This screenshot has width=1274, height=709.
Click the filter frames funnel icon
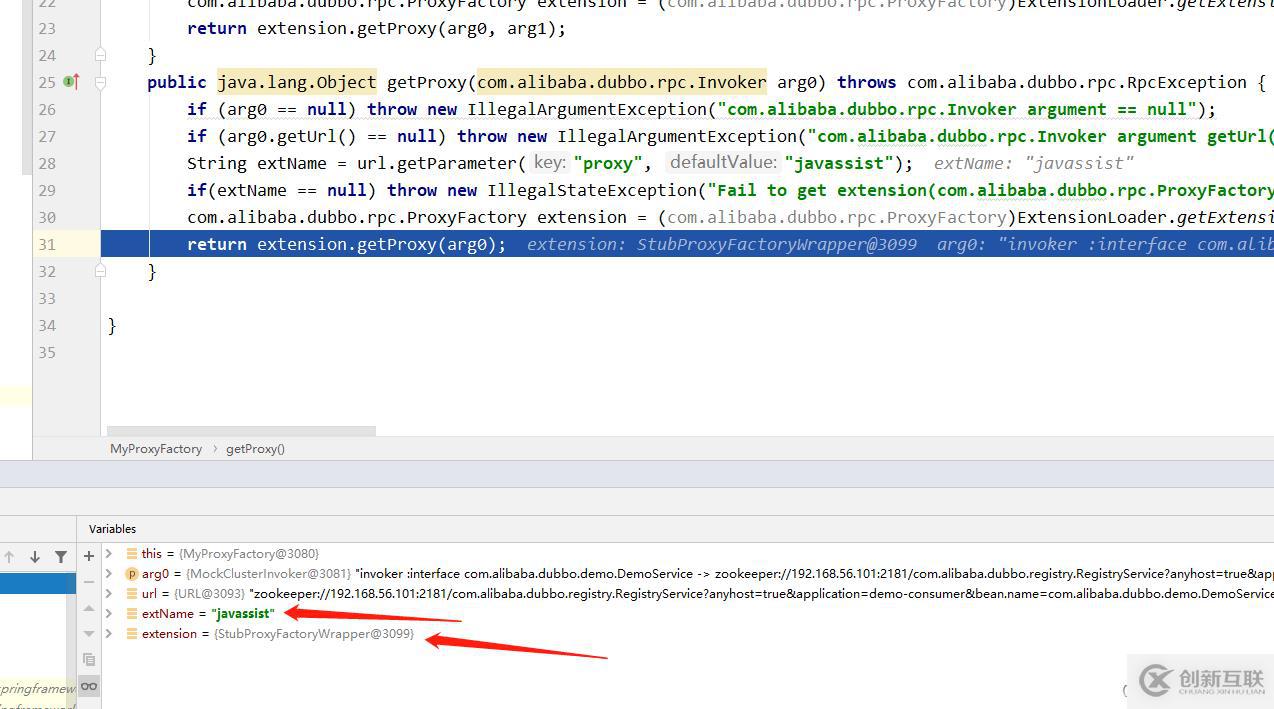(x=61, y=557)
